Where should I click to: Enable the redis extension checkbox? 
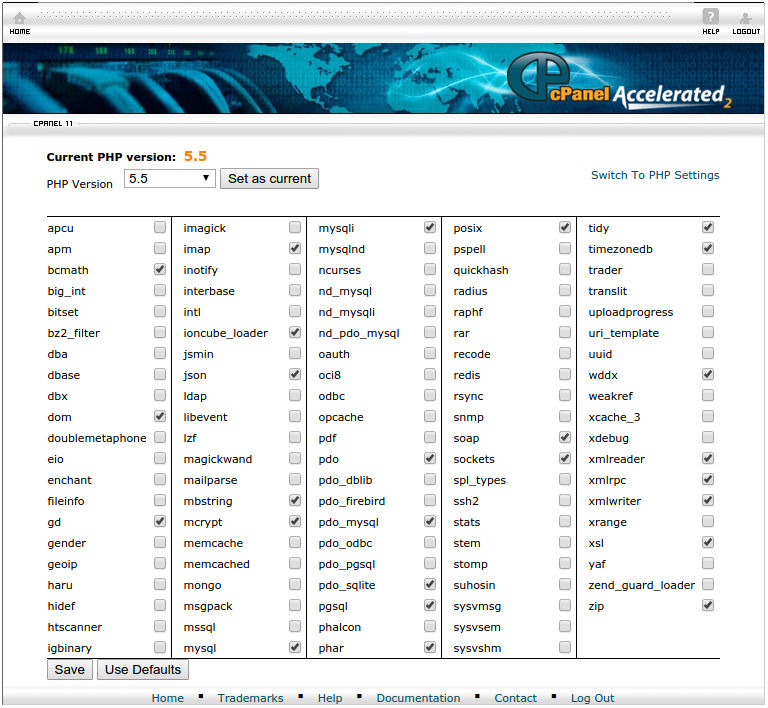coord(565,375)
